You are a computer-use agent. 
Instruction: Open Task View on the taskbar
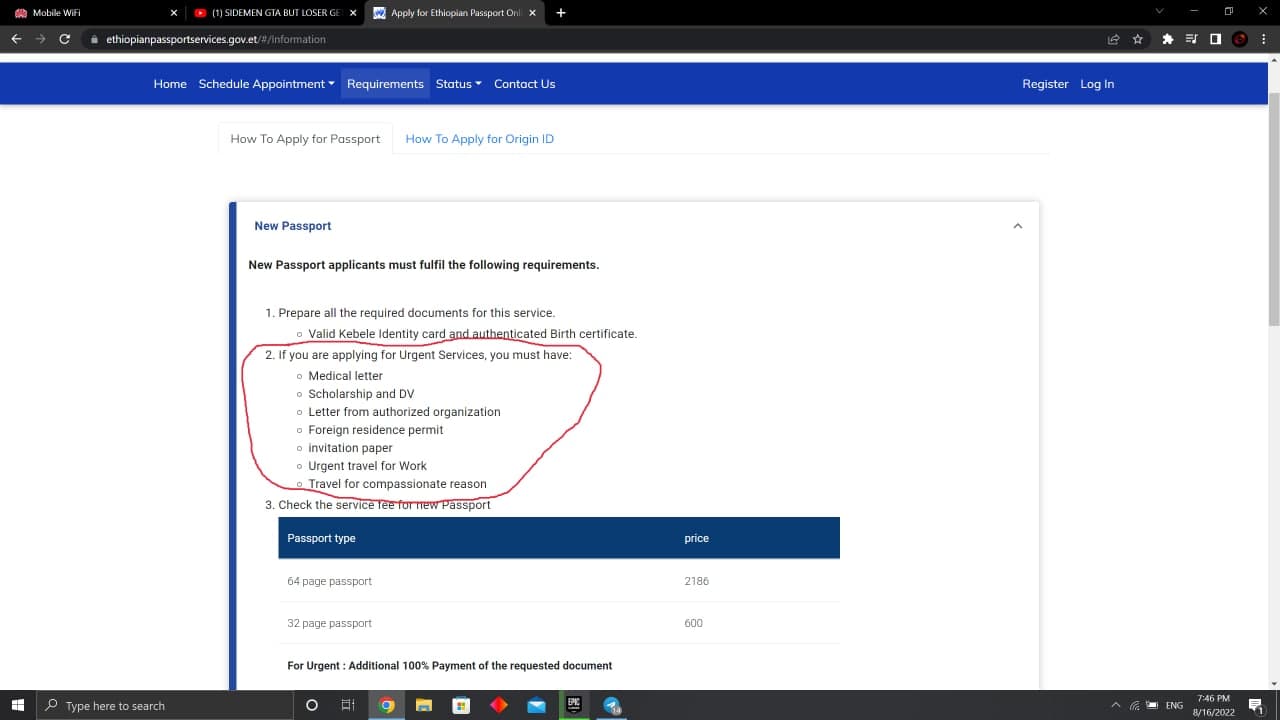tap(348, 705)
